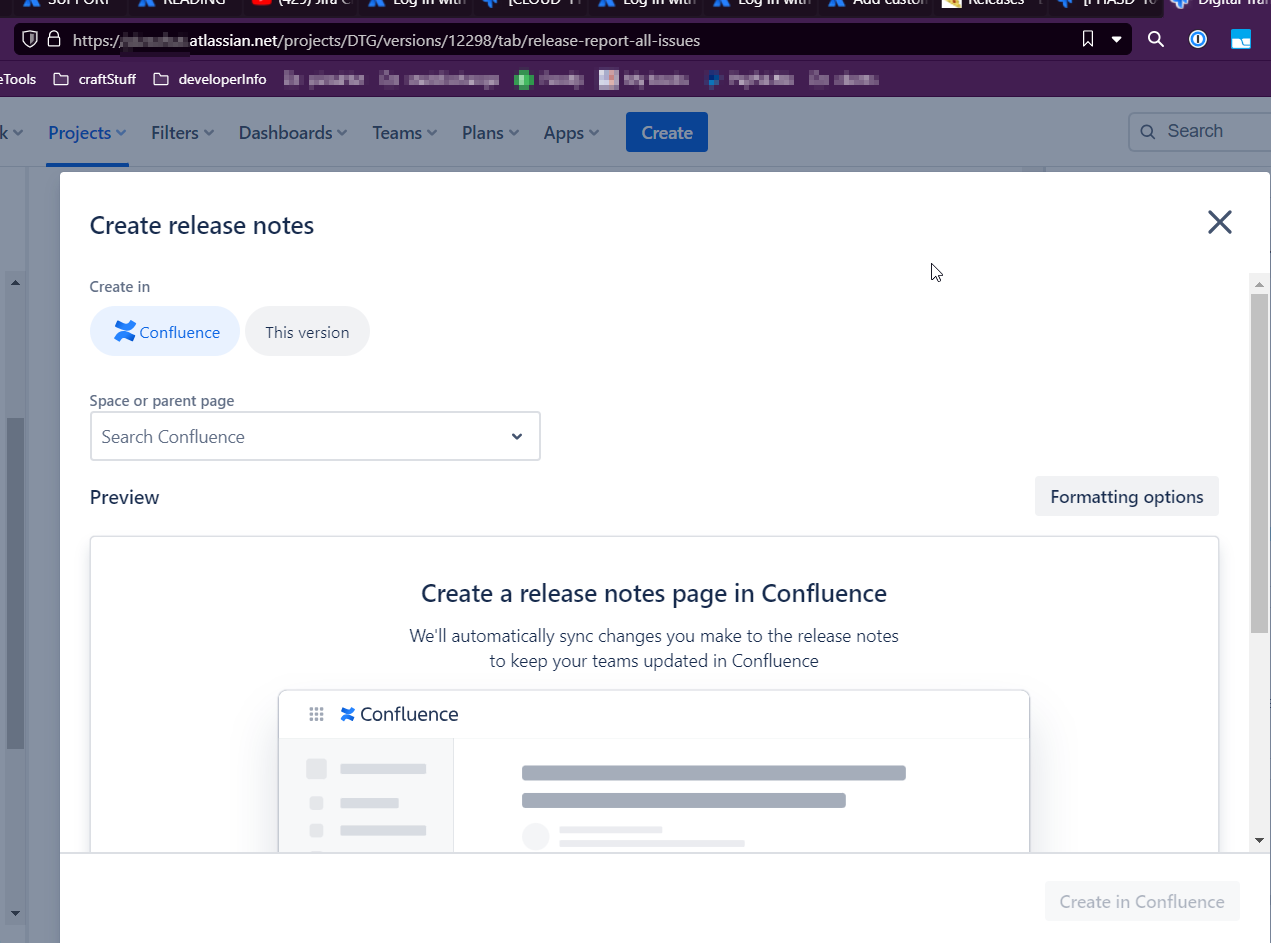Open the Plans menu
The height and width of the screenshot is (943, 1271).
click(490, 132)
